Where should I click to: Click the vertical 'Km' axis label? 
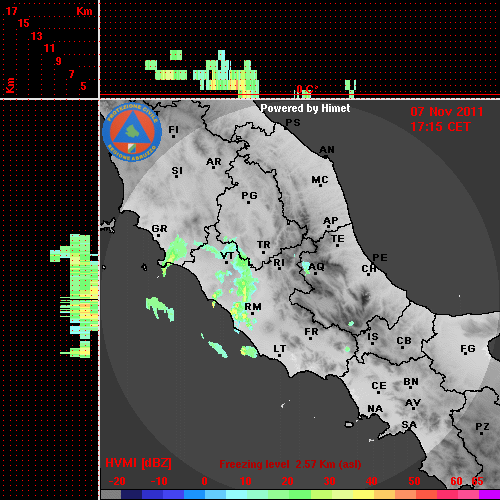[11, 85]
